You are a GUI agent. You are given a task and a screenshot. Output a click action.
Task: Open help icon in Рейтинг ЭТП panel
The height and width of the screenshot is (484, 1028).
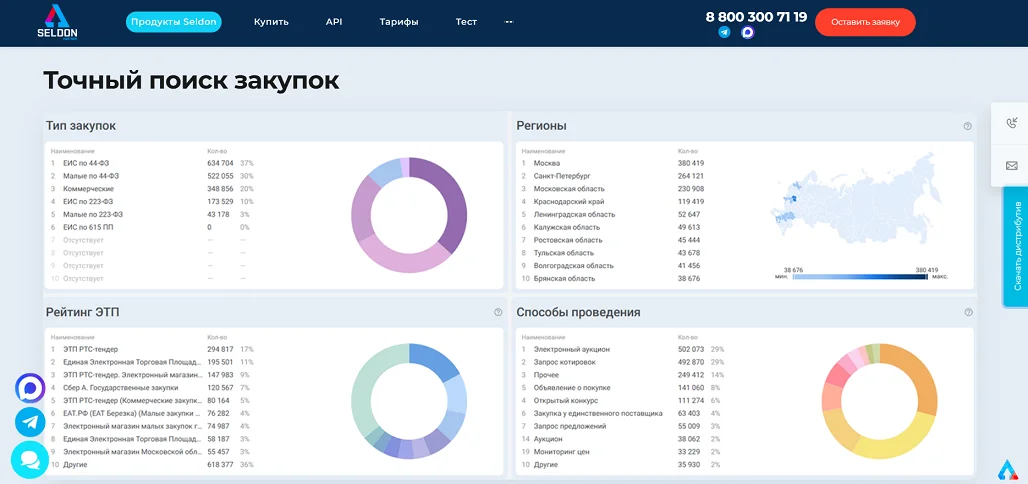coord(498,312)
